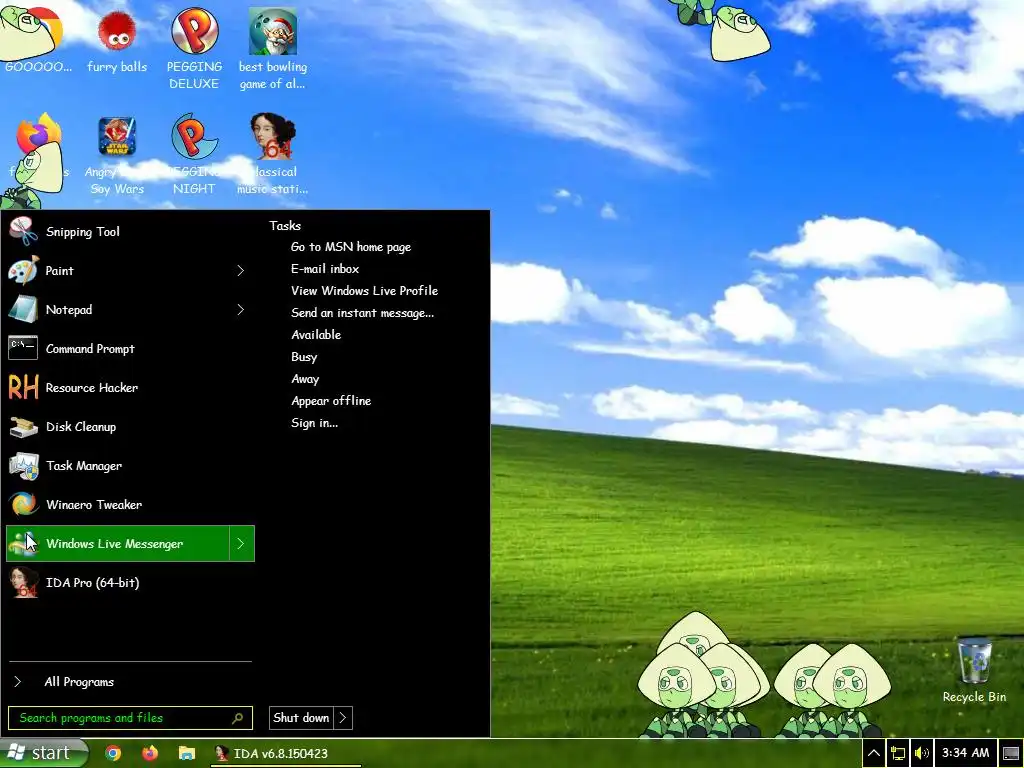The image size is (1024, 768).
Task: Open Snipping Tool from start menu
Action: [x=129, y=232]
